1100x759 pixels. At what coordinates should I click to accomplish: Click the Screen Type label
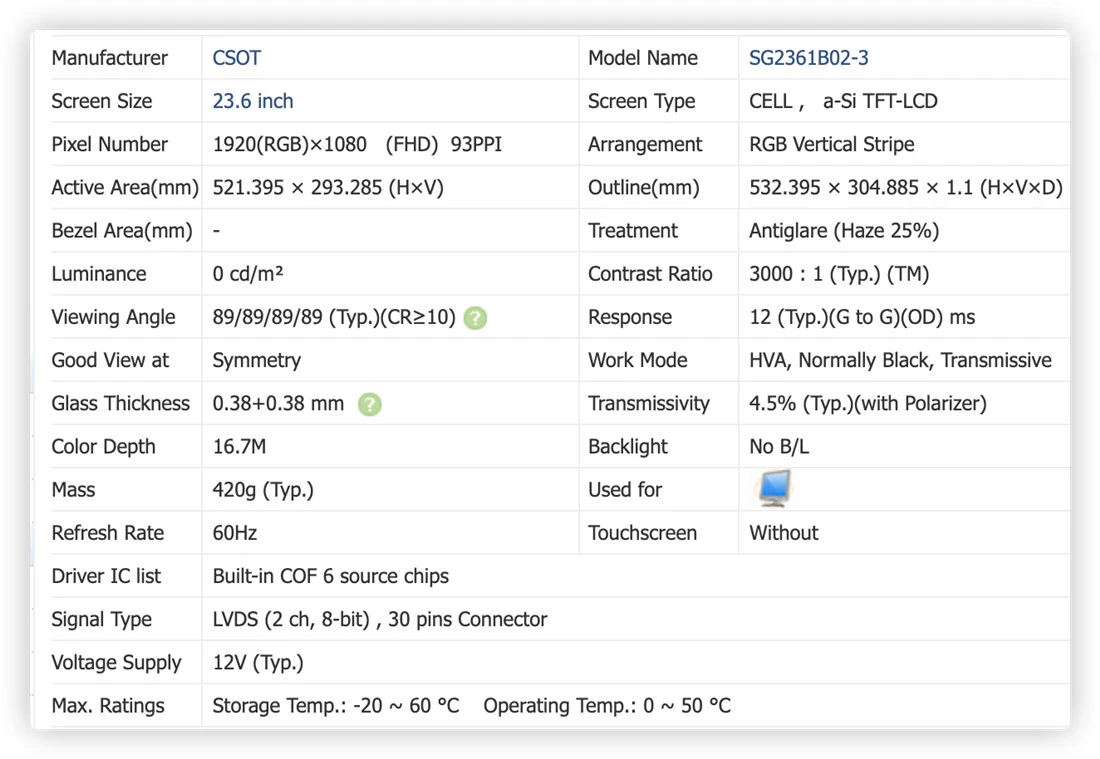[641, 102]
